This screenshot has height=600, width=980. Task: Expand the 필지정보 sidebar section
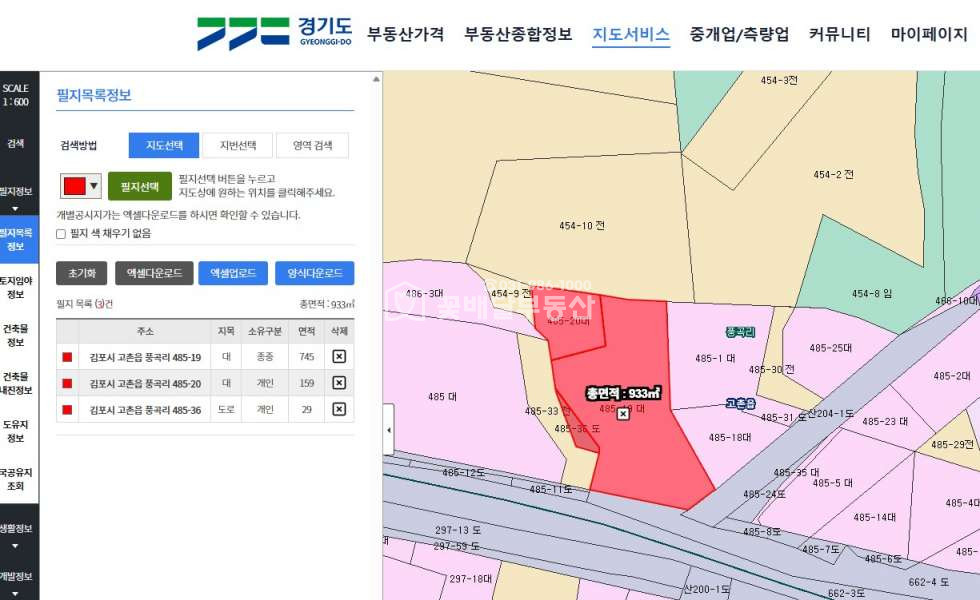16,197
